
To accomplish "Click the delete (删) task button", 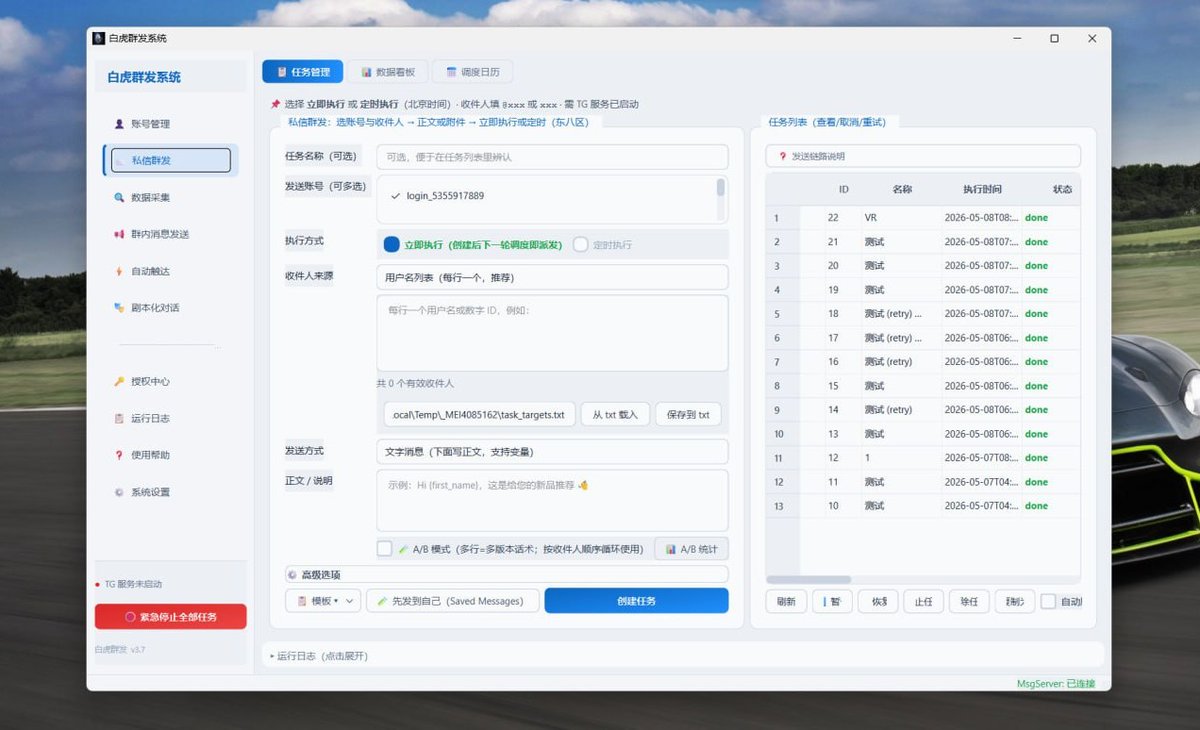I will click(1015, 602).
